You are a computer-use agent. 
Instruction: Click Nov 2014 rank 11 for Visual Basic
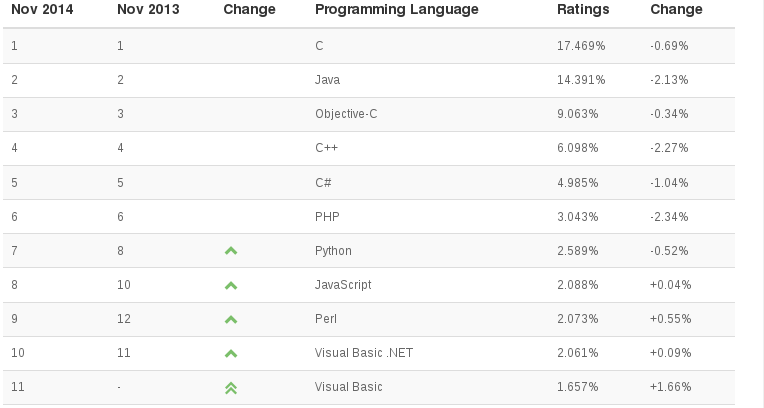pyautogui.click(x=18, y=387)
